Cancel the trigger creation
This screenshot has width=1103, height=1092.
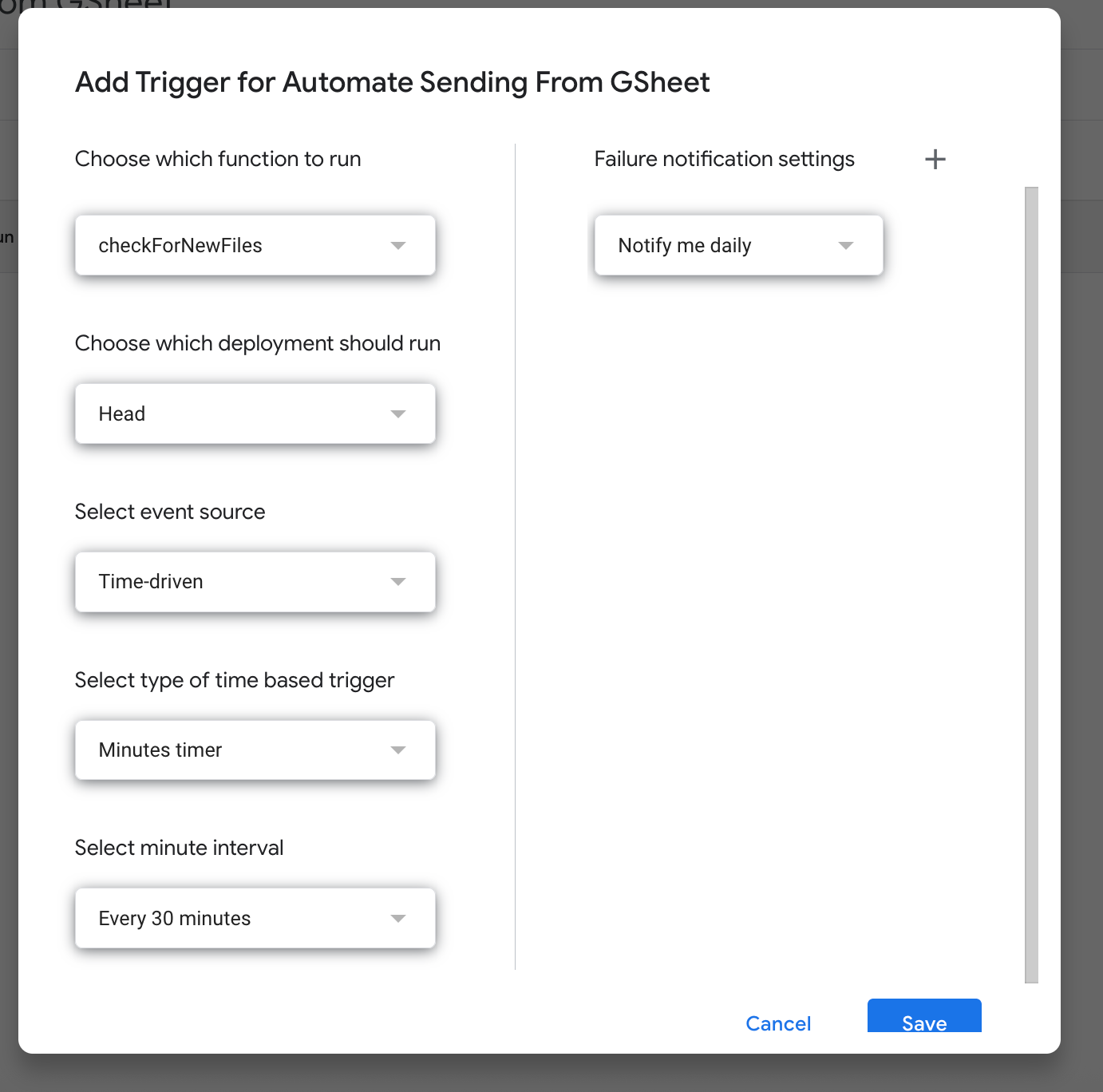(x=777, y=1023)
